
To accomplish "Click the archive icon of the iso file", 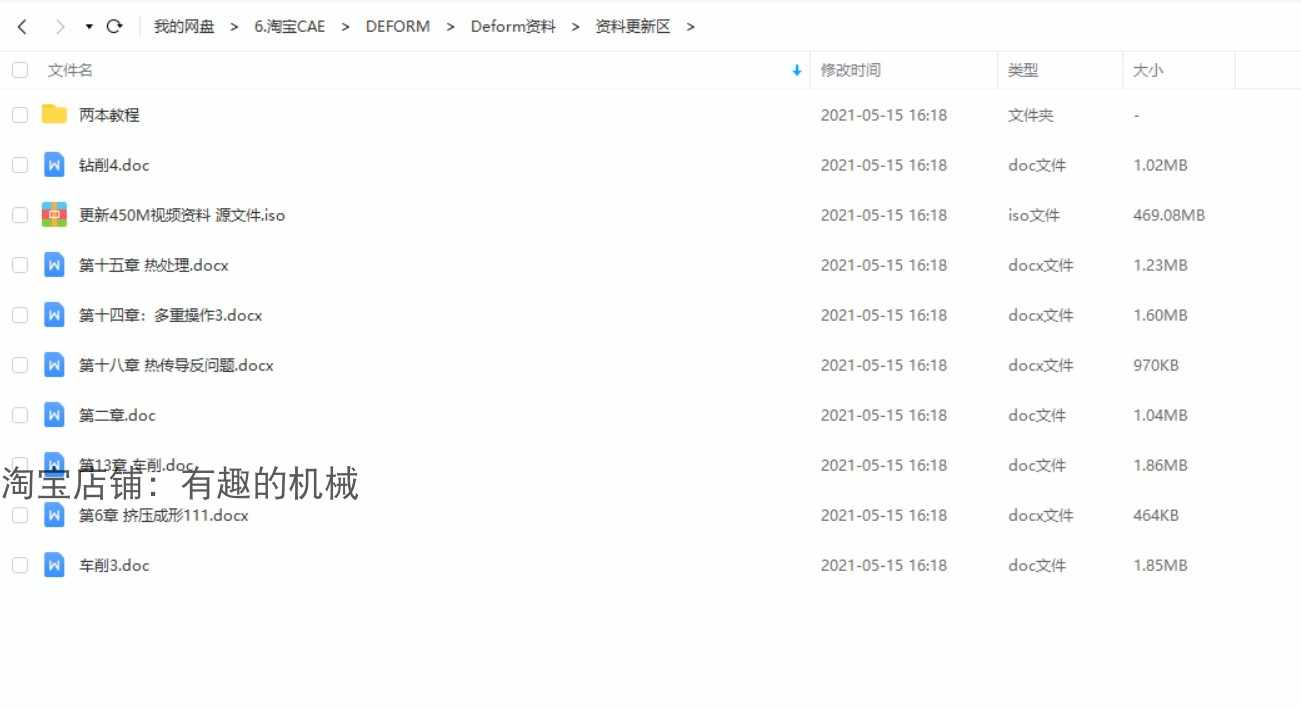I will click(54, 215).
